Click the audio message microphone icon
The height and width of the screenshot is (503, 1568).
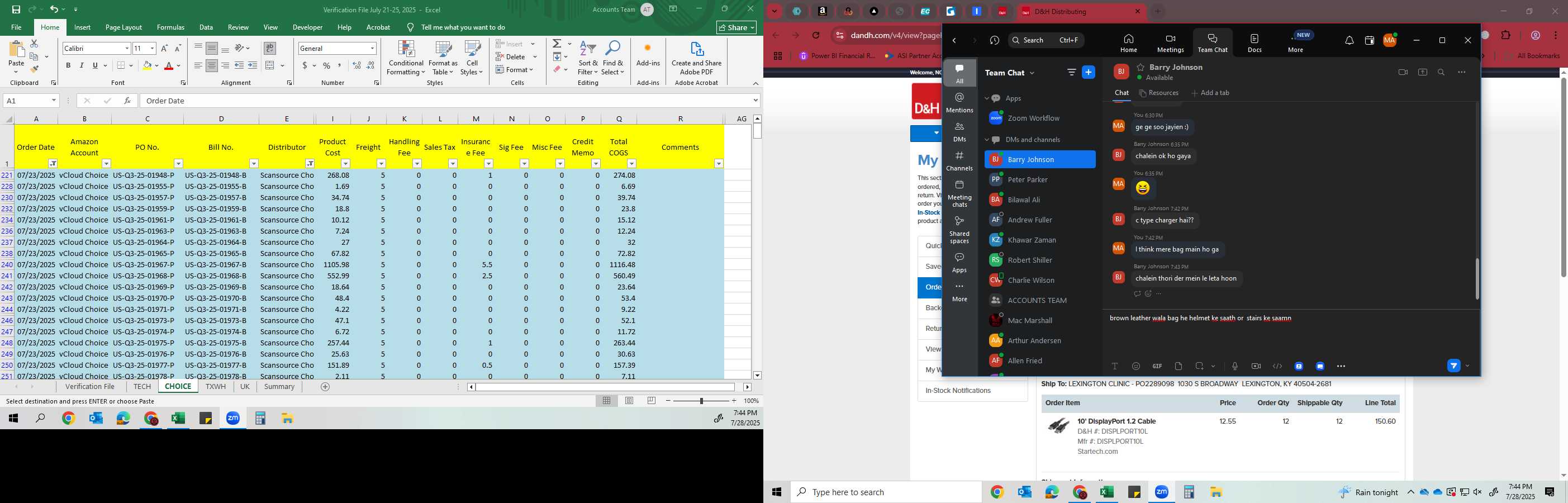coord(1234,366)
